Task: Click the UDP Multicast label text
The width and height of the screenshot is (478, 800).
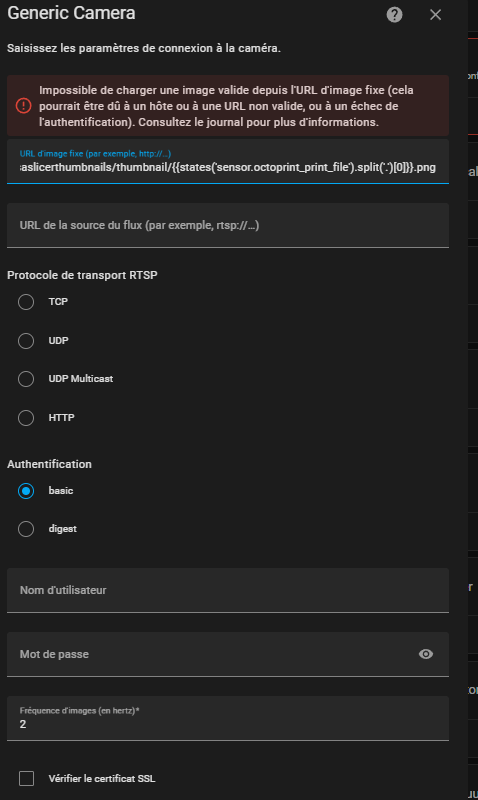Action: [x=81, y=379]
